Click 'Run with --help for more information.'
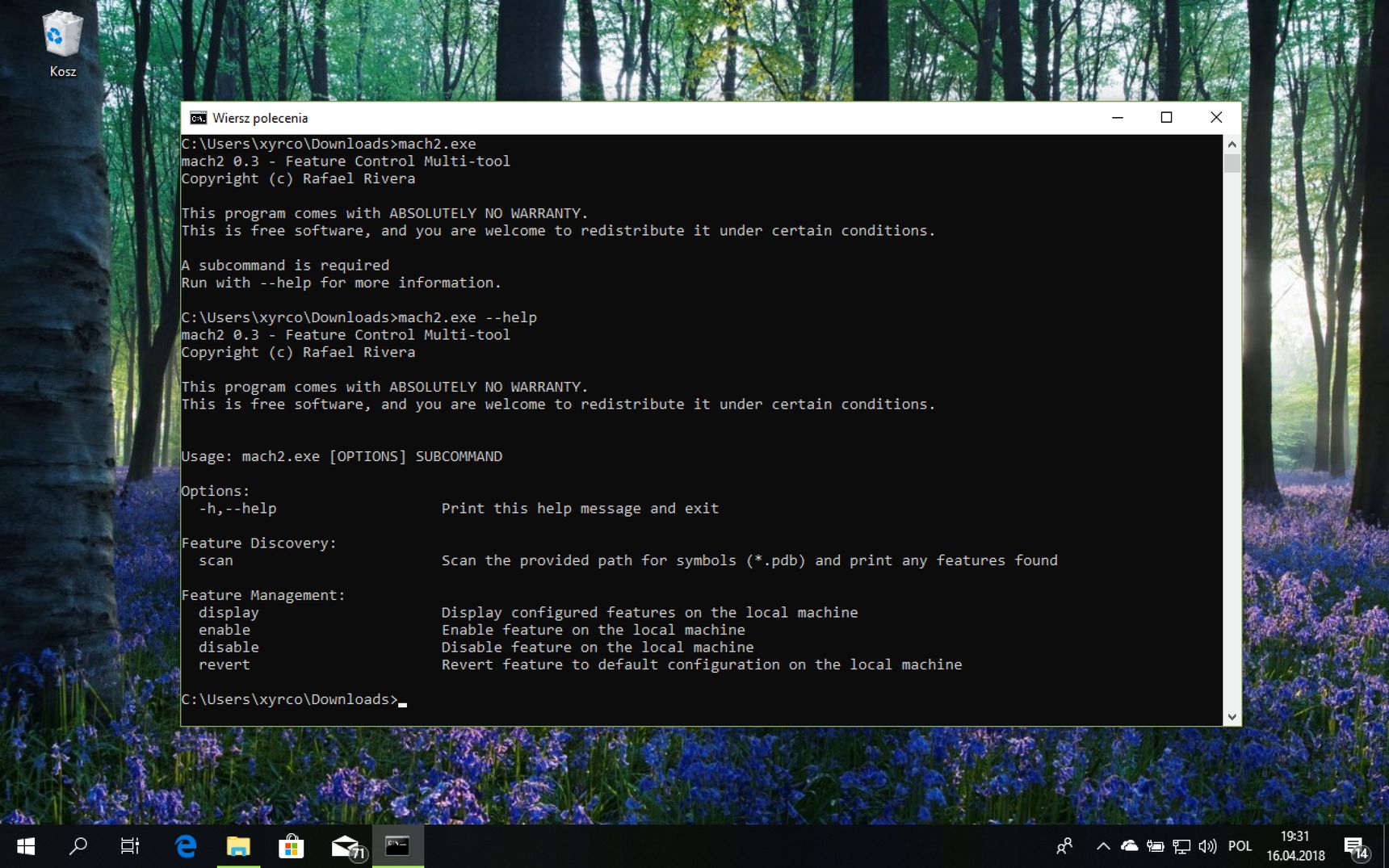1389x868 pixels. tap(342, 283)
